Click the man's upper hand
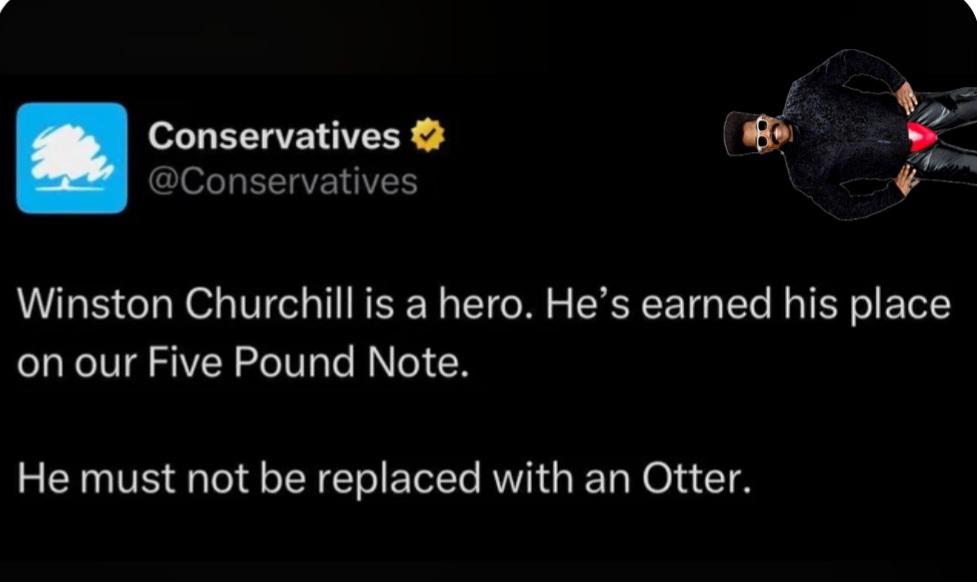The image size is (977, 582). [x=906, y=97]
